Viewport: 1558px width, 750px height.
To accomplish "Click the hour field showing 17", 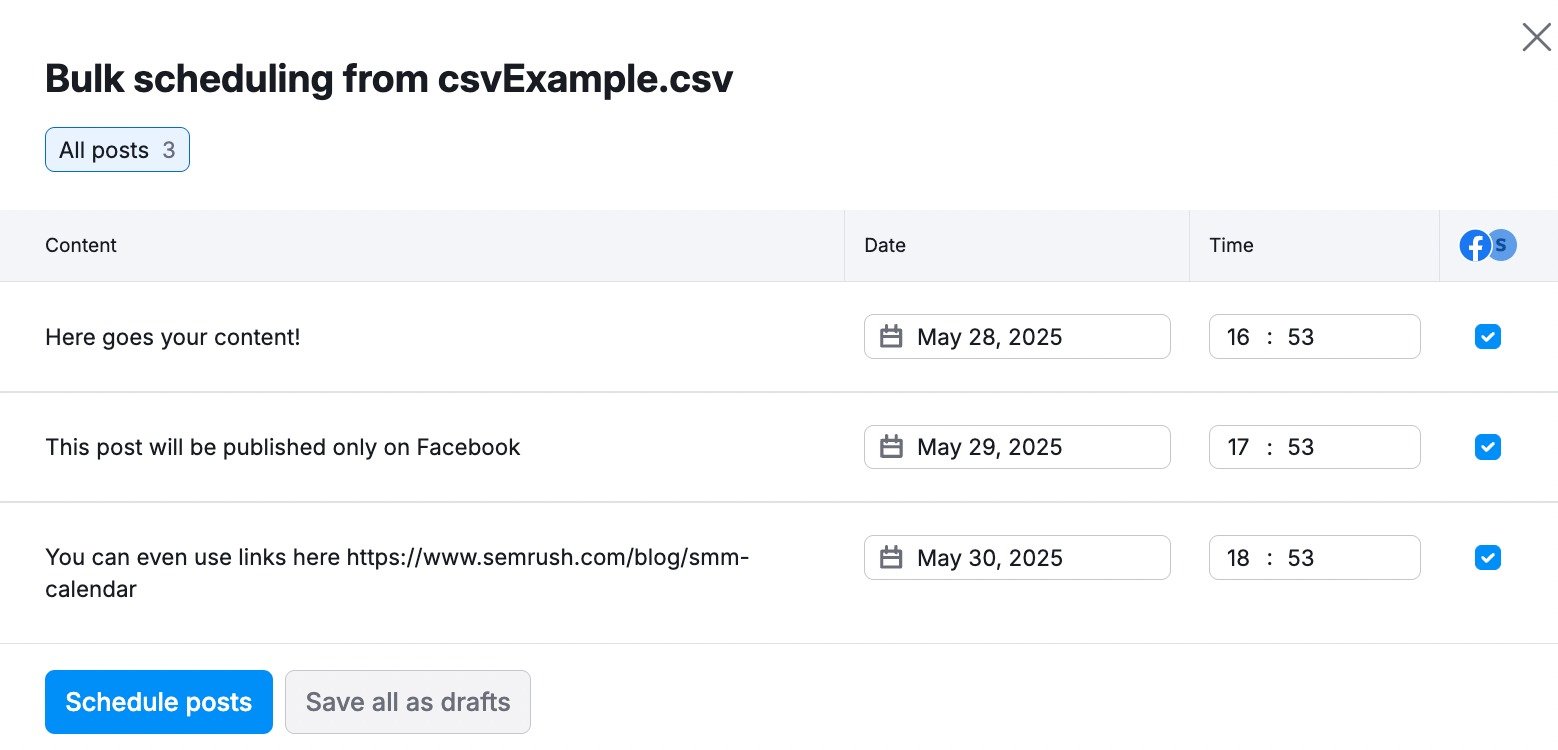I will tap(1238, 447).
